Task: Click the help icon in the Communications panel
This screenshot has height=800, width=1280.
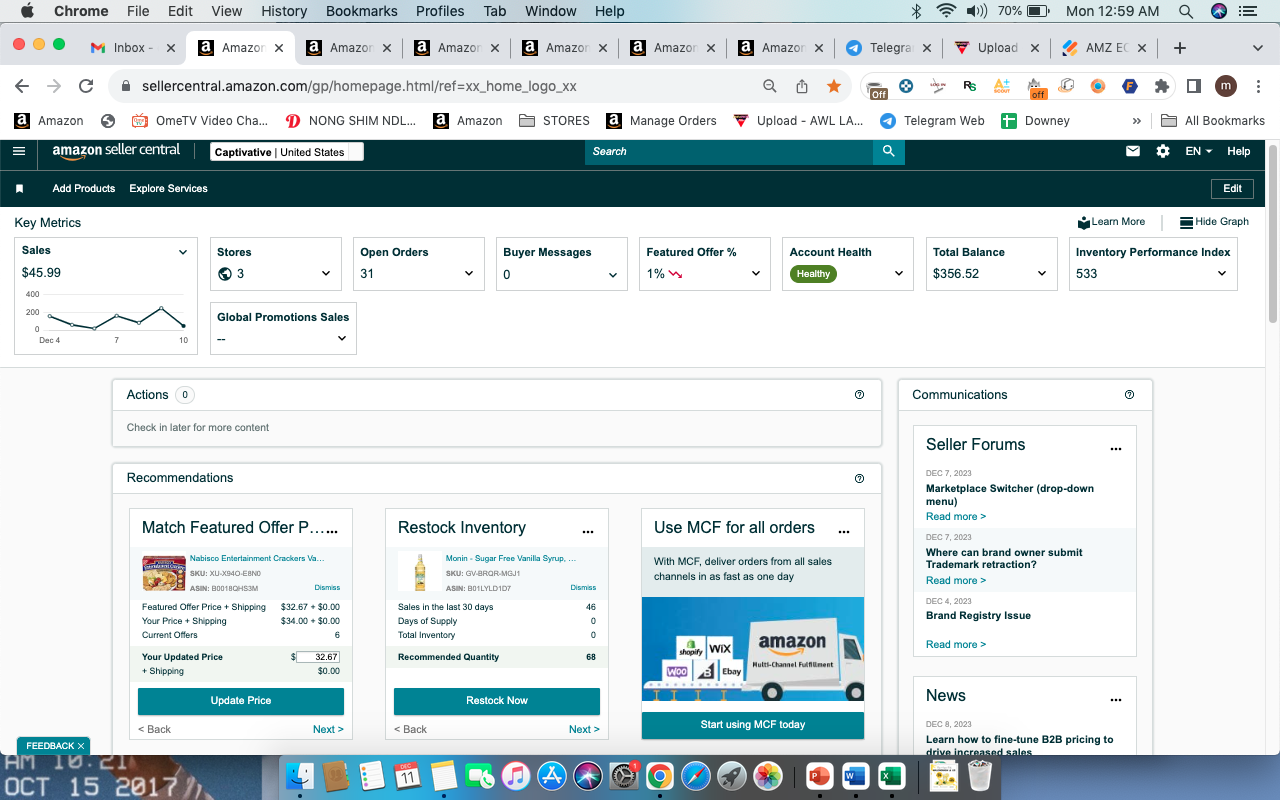Action: 1130,395
